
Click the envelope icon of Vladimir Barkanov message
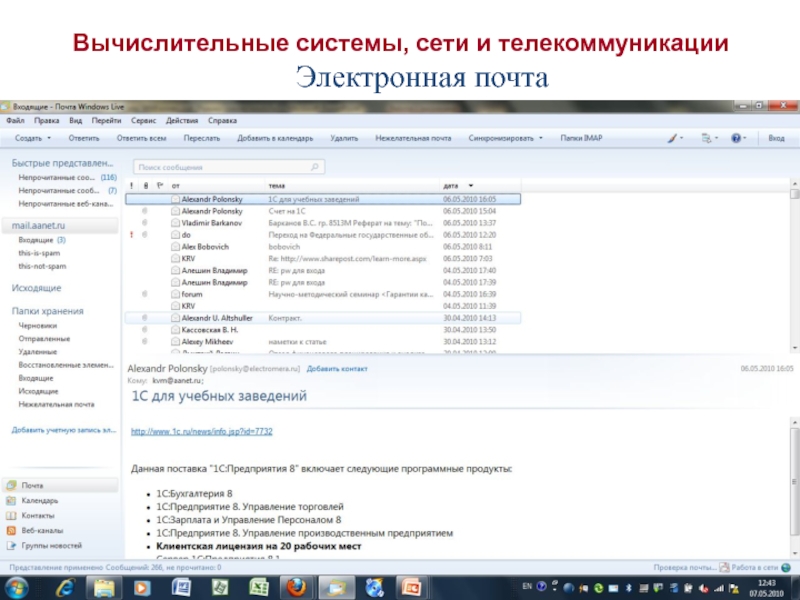pos(175,224)
